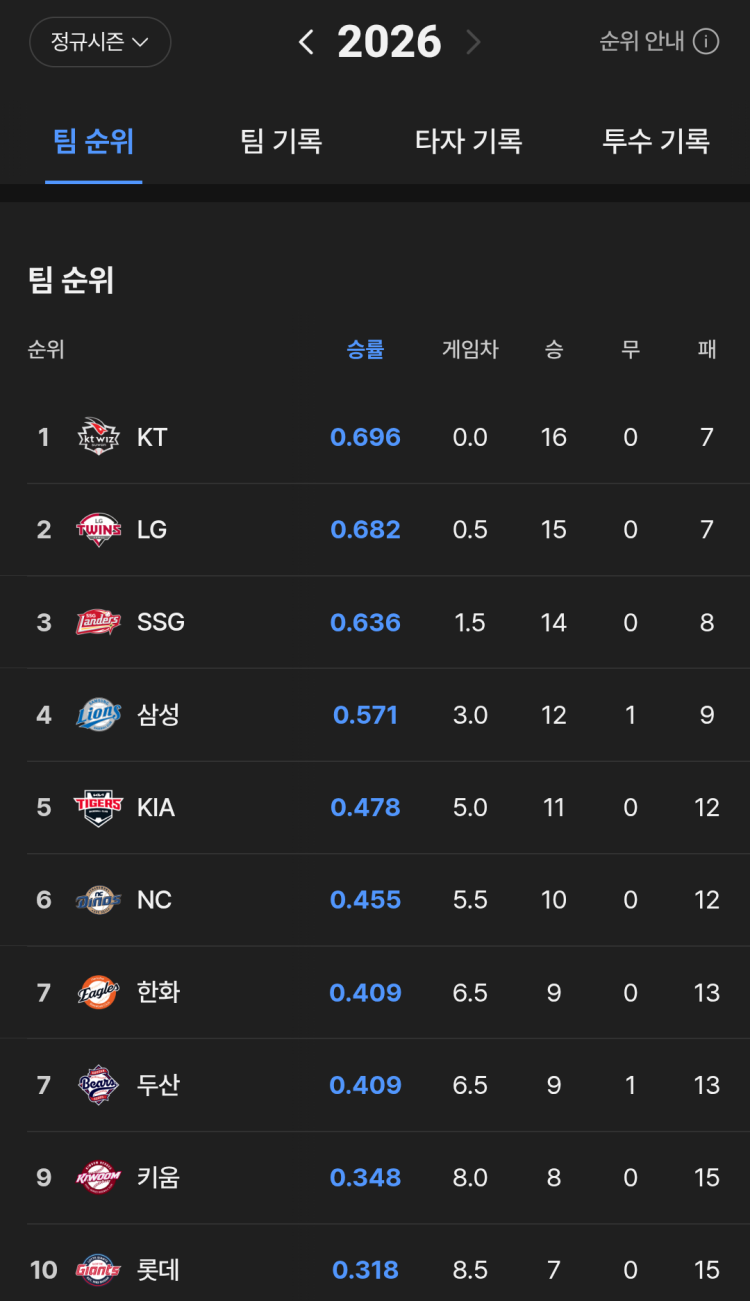Open the 키움 team name link

(x=158, y=1178)
